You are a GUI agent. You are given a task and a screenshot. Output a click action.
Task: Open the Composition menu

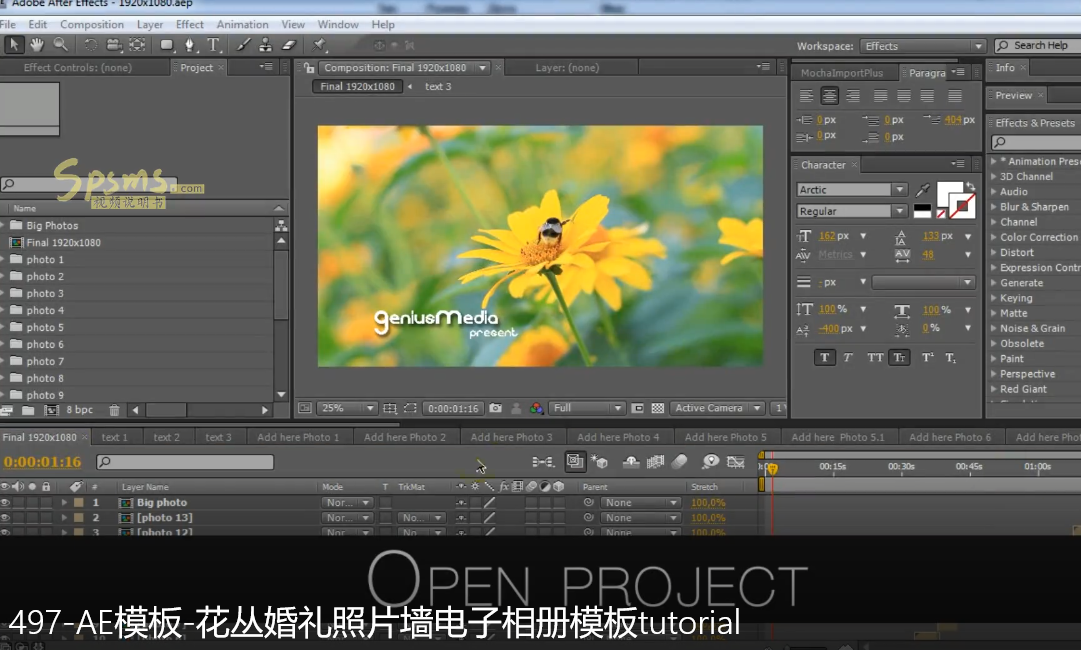92,24
